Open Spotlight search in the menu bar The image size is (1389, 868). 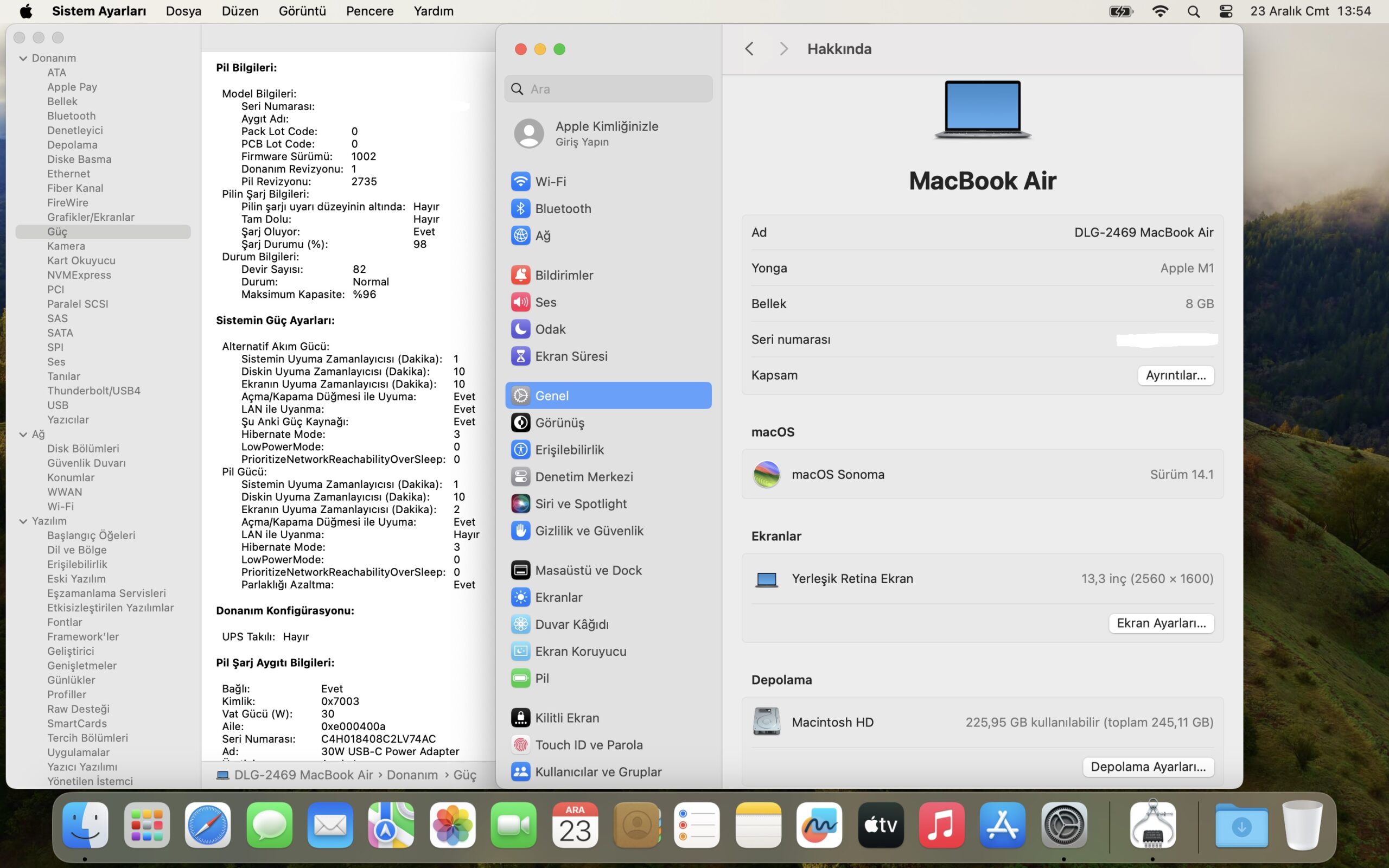pyautogui.click(x=1193, y=11)
